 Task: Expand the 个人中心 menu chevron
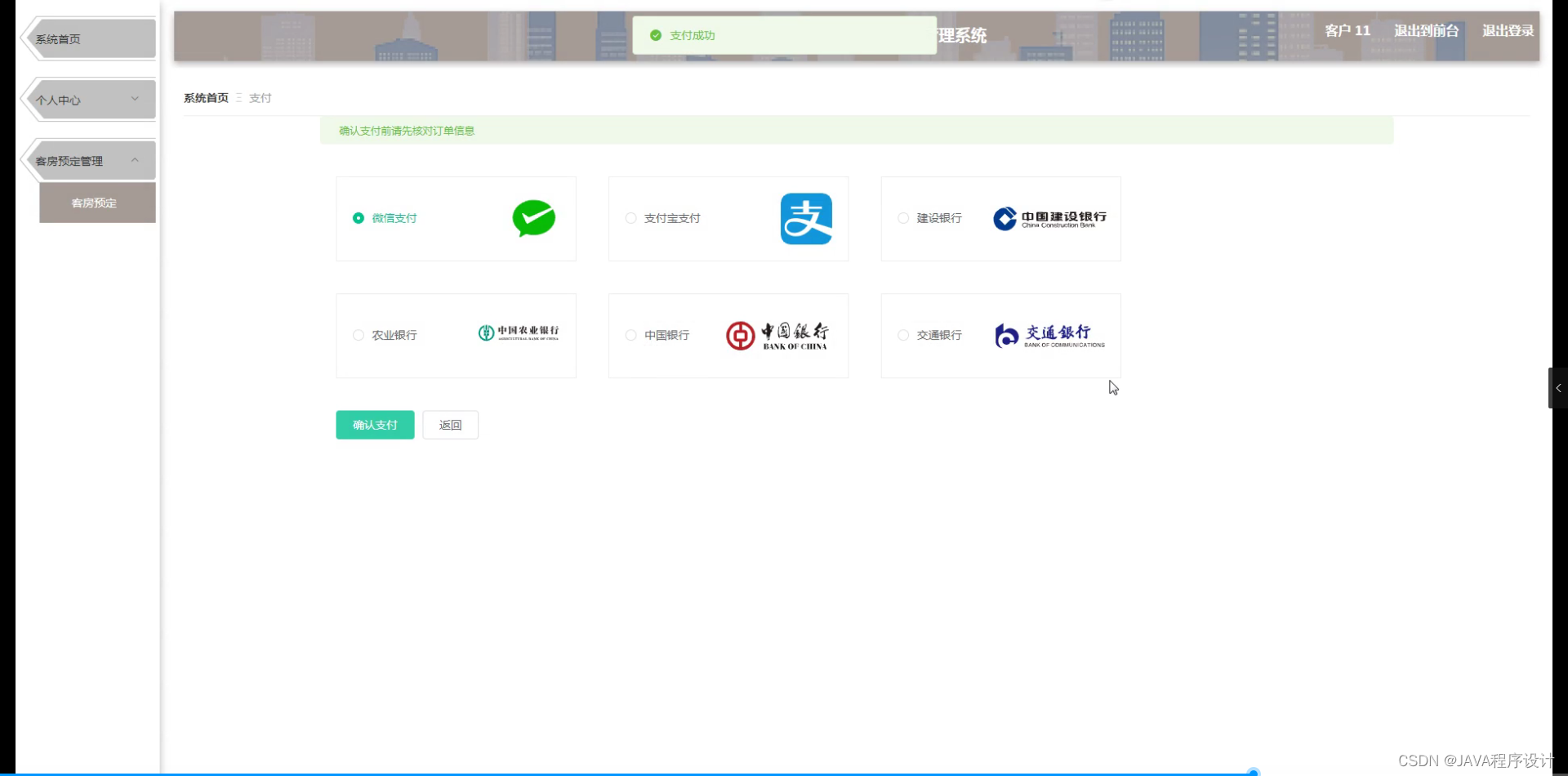135,99
